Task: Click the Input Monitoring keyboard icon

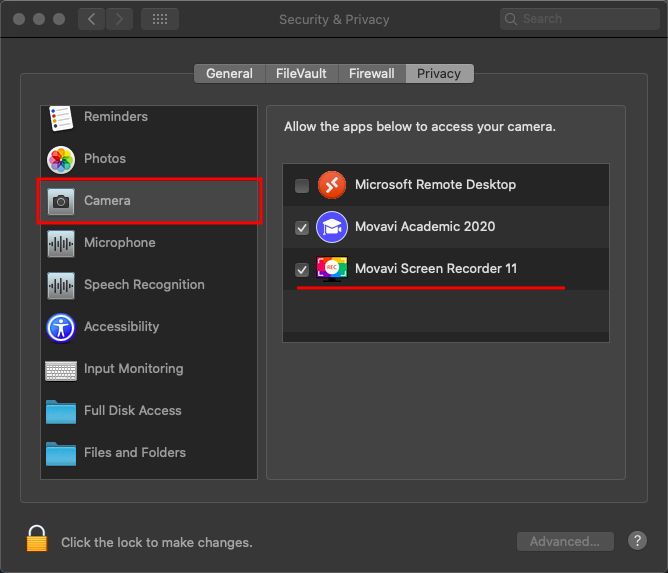Action: 61,371
